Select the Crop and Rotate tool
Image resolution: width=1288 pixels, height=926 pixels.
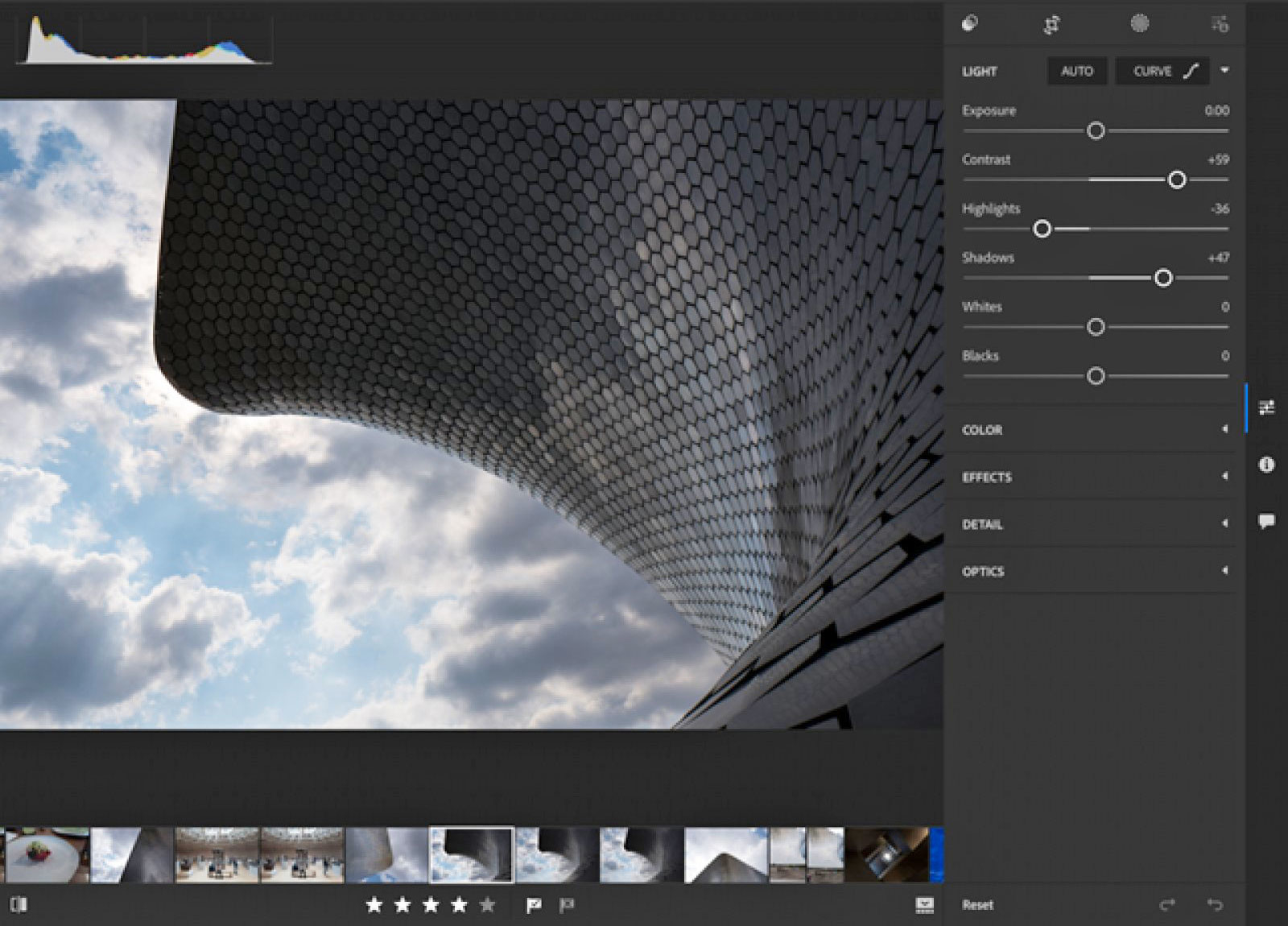pyautogui.click(x=1051, y=25)
